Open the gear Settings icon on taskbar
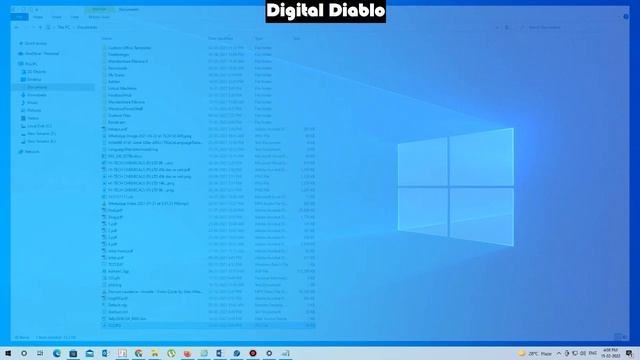640x360 pixels. pyautogui.click(x=269, y=353)
